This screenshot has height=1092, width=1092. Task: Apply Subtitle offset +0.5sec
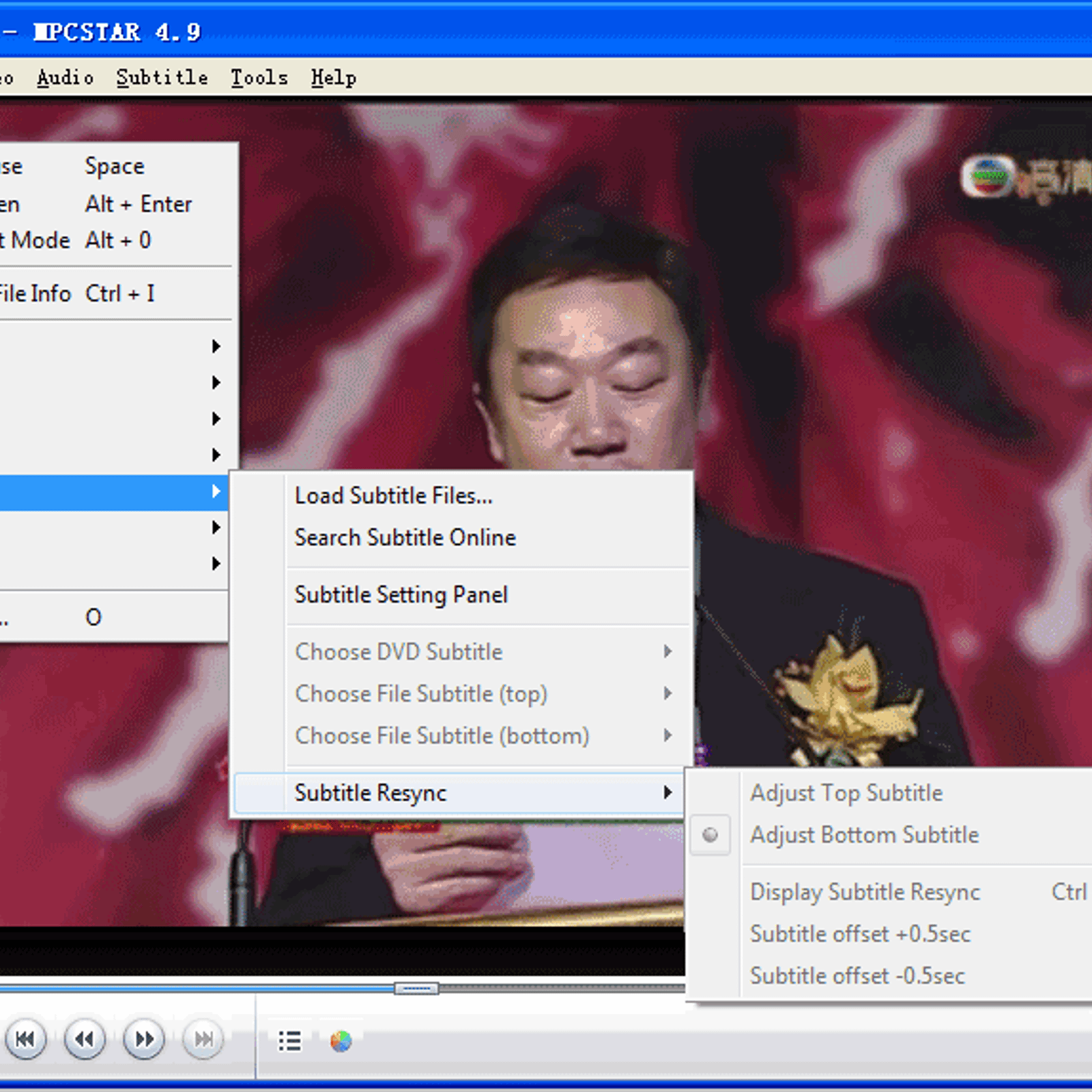(891, 934)
